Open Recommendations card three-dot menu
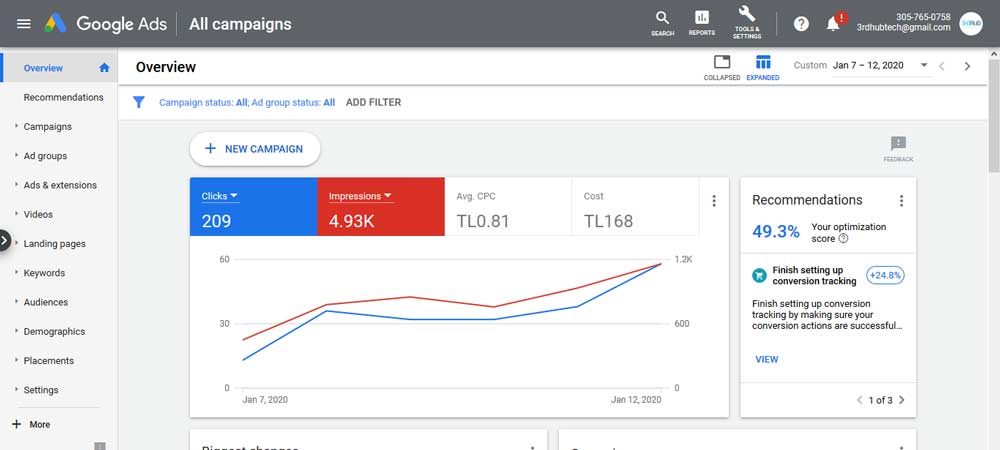The width and height of the screenshot is (1000, 450). (901, 201)
